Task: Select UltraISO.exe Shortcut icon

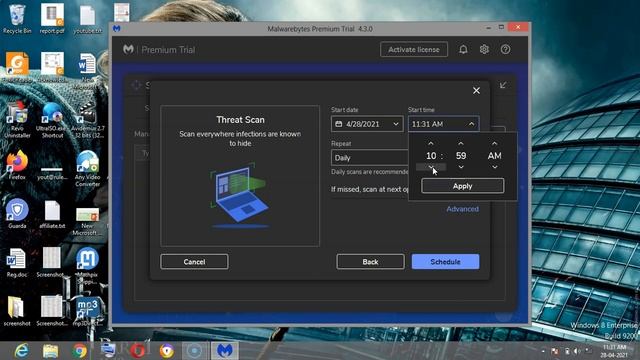Action: (x=52, y=120)
